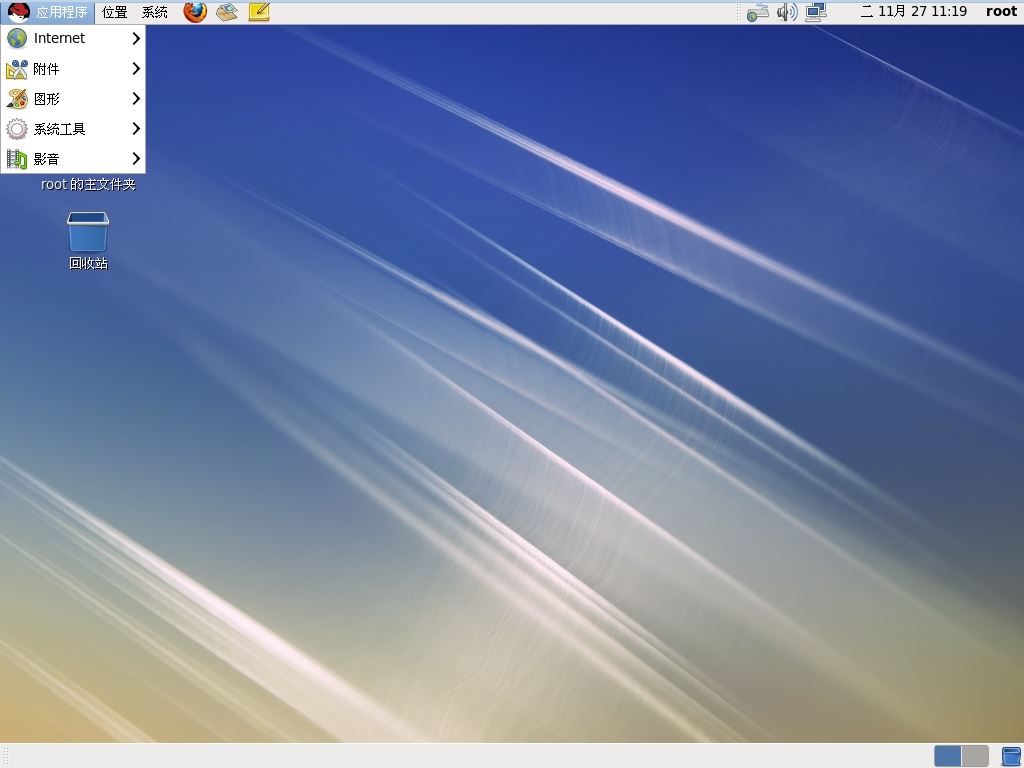Select the Internet menu entry

73,39
